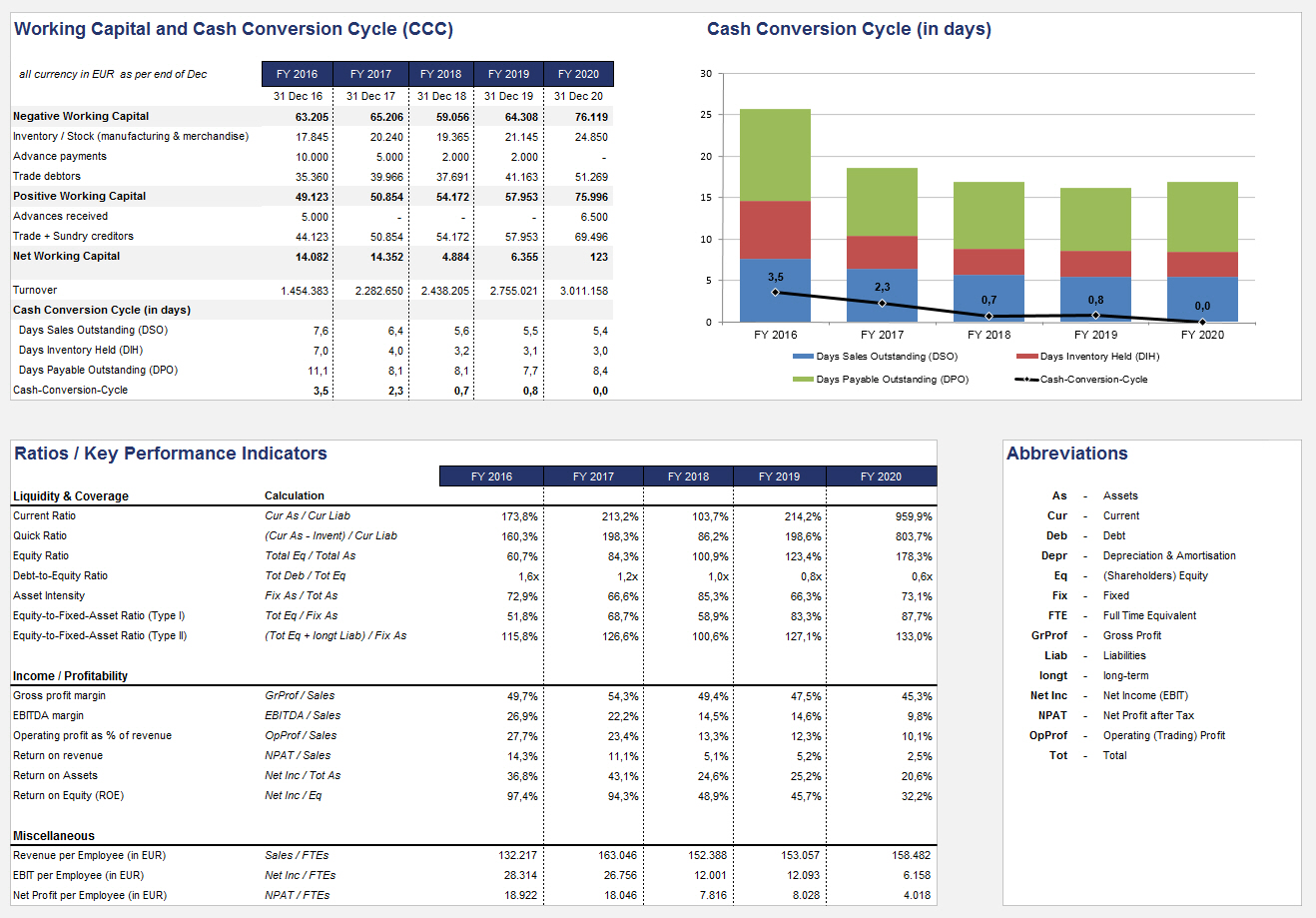This screenshot has height=918, width=1316.
Task: Select the Turnover row label
Action: (35, 290)
